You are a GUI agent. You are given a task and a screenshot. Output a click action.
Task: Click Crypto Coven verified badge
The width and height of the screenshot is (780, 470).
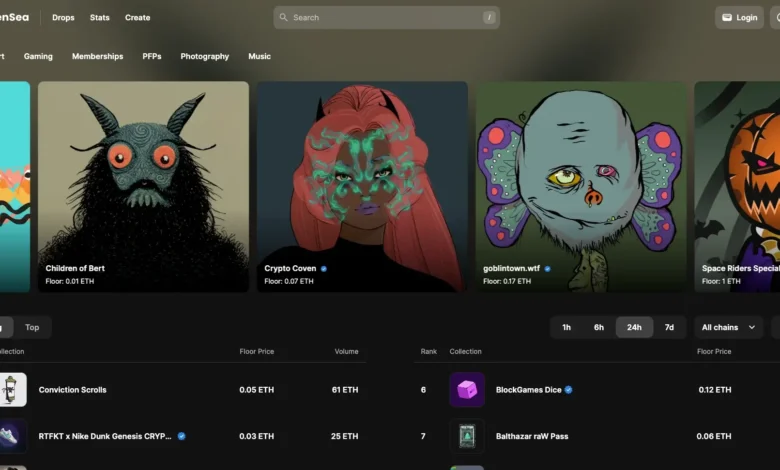(324, 269)
